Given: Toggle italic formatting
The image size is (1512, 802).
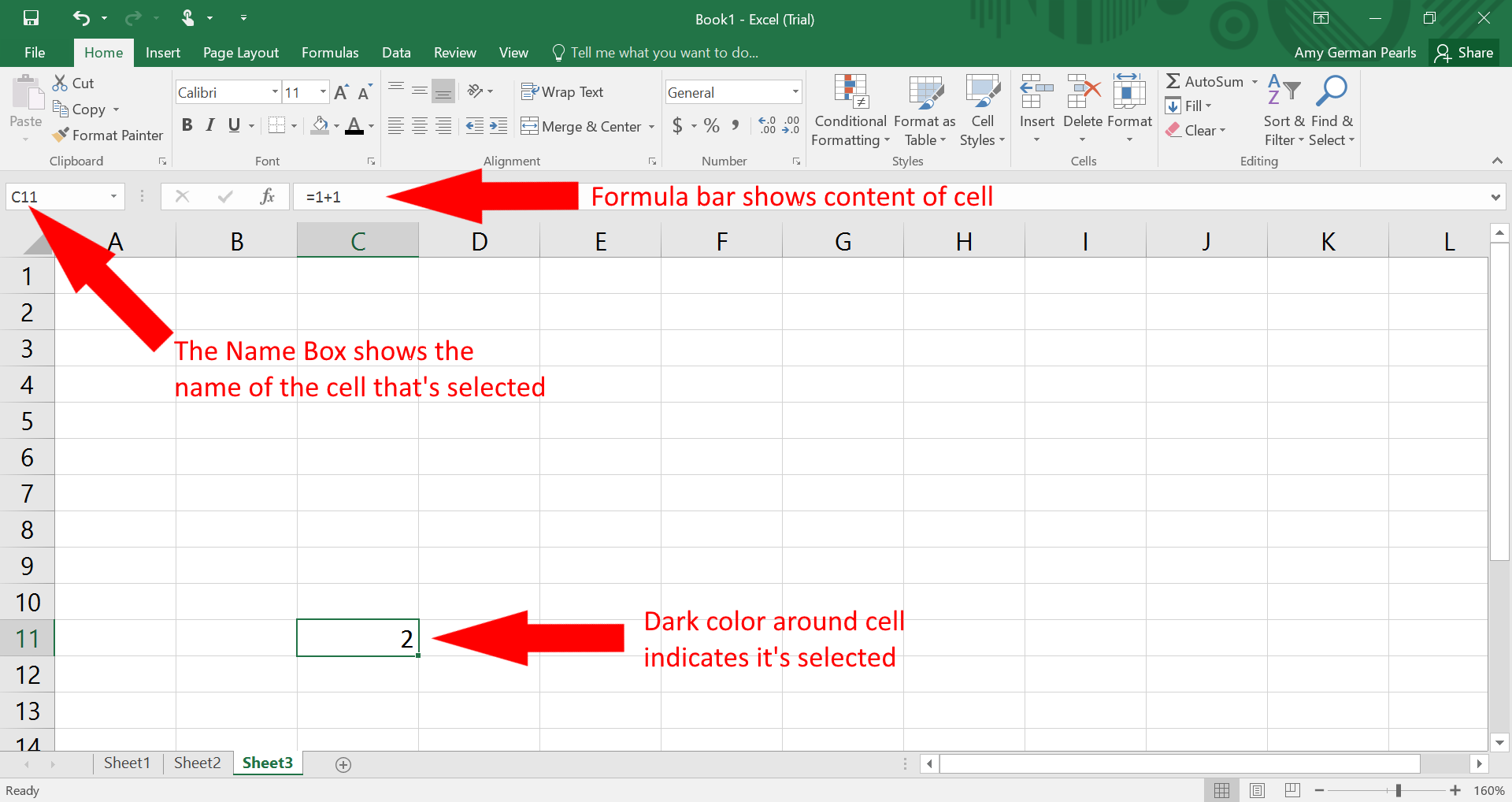Looking at the screenshot, I should click(209, 124).
